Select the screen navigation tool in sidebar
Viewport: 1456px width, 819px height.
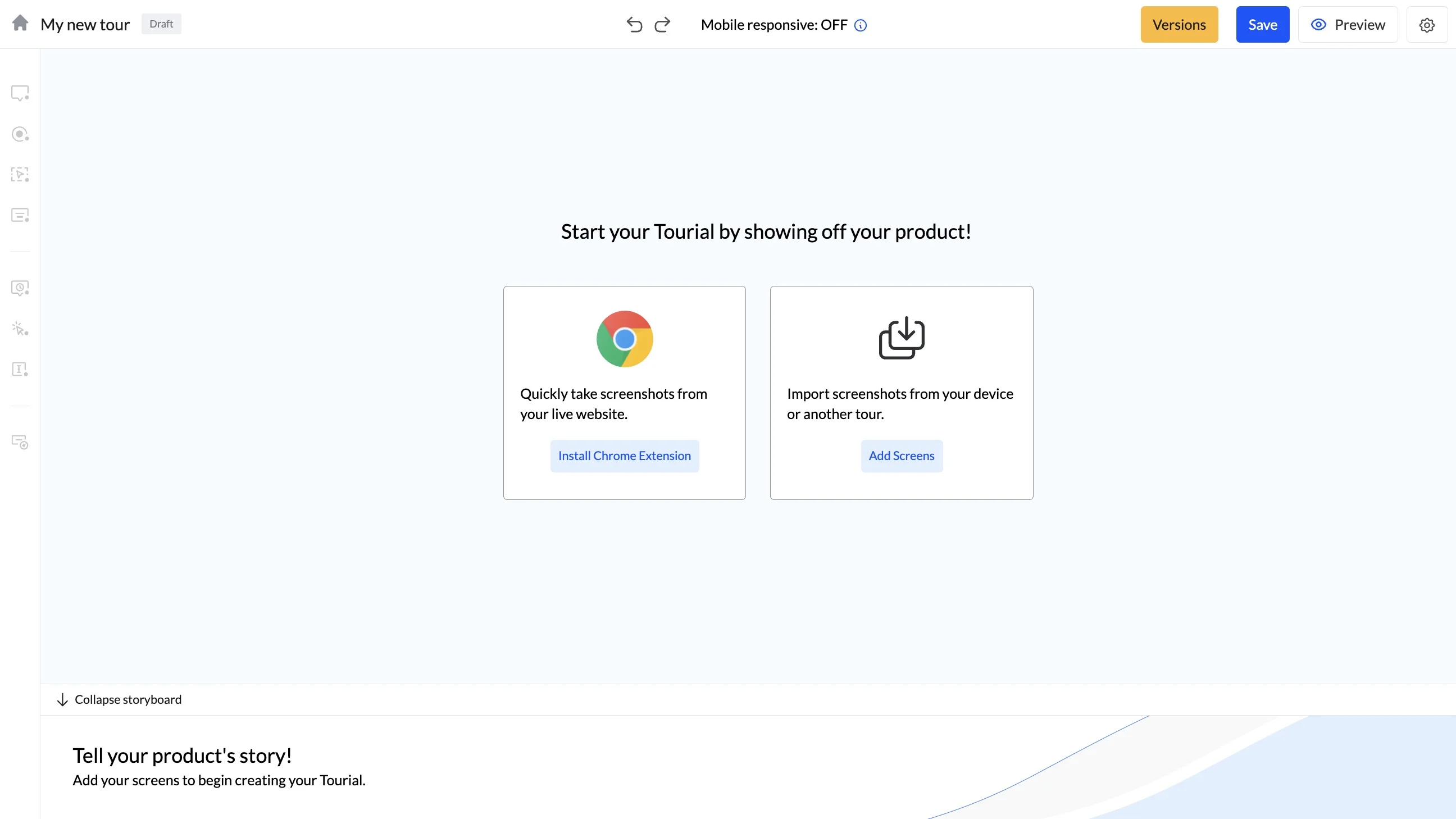pyautogui.click(x=20, y=442)
